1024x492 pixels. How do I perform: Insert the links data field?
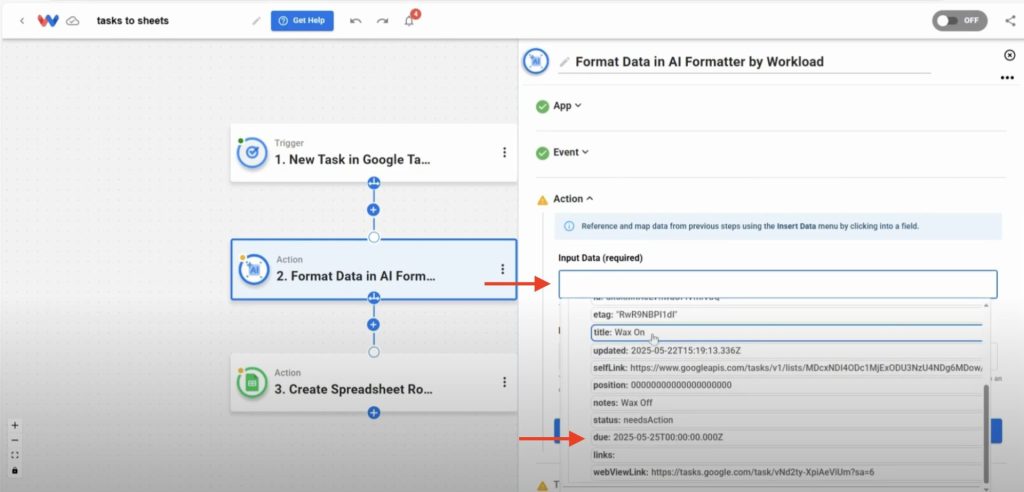(x=786, y=454)
